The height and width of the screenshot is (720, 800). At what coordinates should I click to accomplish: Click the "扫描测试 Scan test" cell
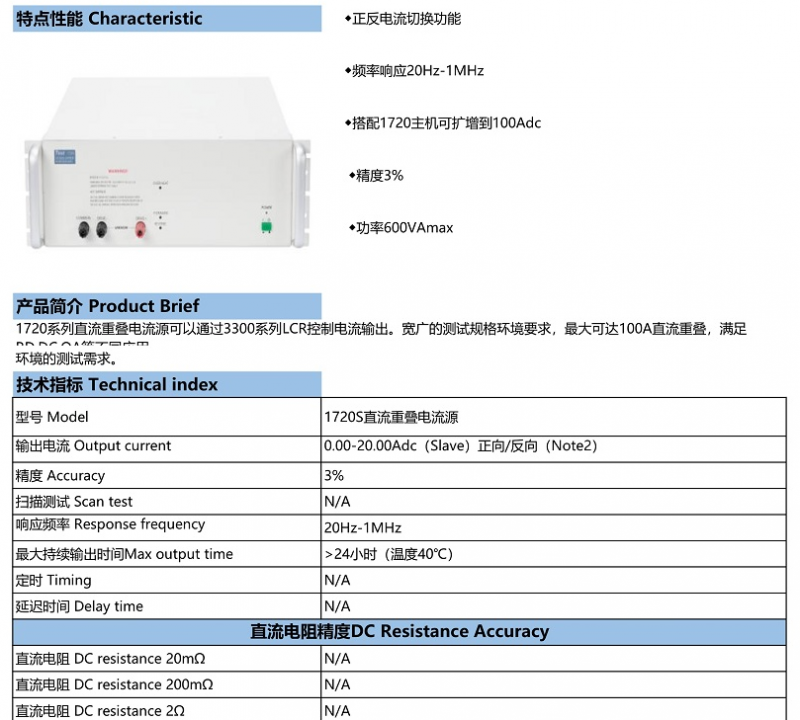point(167,502)
